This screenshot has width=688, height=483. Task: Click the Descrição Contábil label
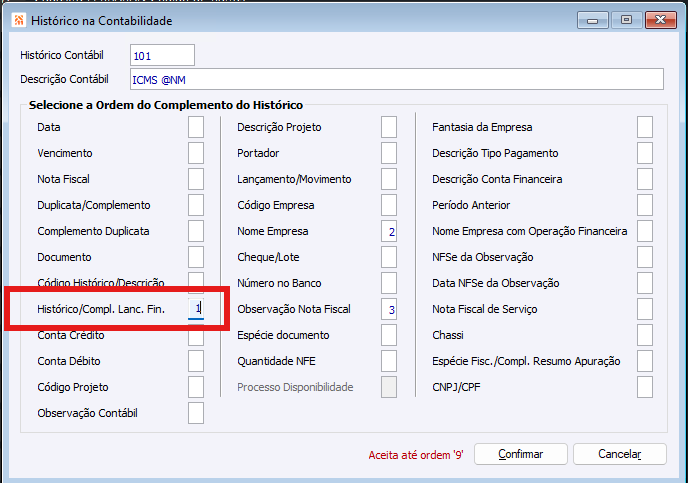(64, 79)
